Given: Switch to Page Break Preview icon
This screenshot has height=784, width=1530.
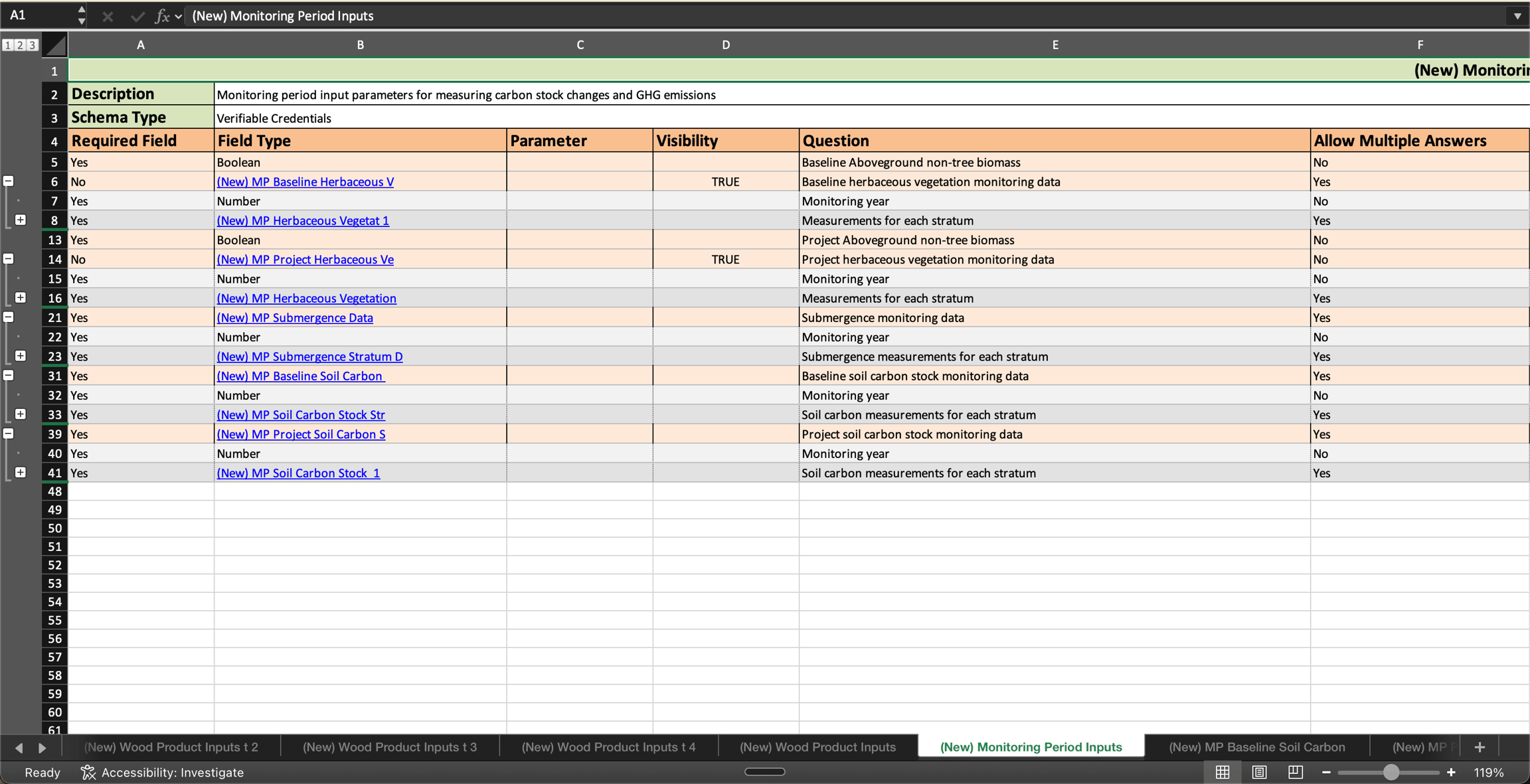Looking at the screenshot, I should (x=1295, y=772).
